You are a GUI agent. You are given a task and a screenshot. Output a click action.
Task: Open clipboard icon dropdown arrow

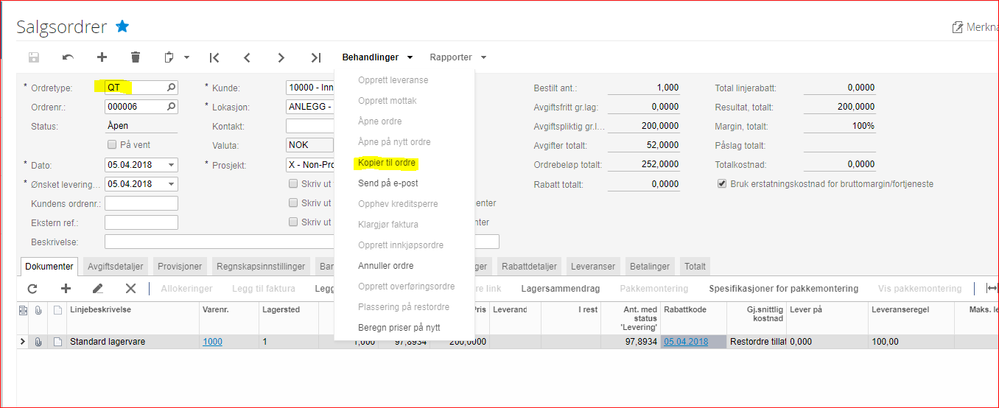click(187, 57)
